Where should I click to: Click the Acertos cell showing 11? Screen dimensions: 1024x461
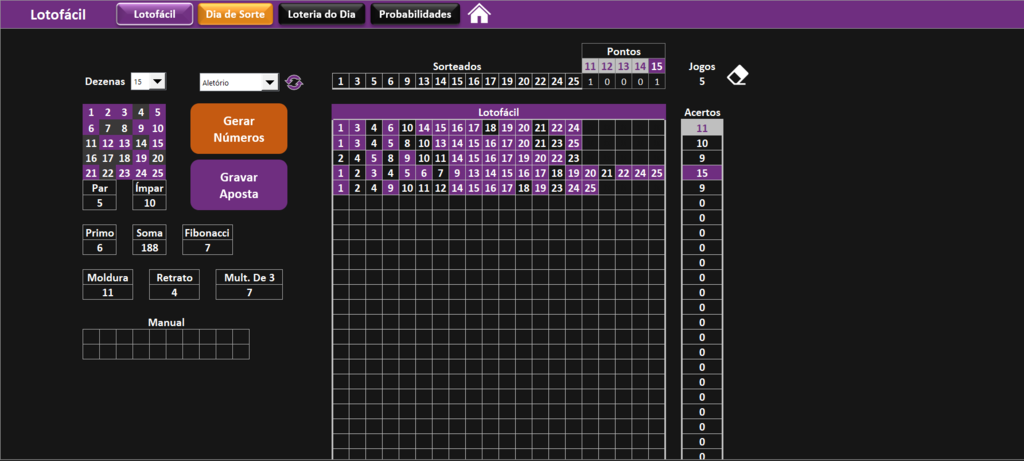(x=702, y=128)
